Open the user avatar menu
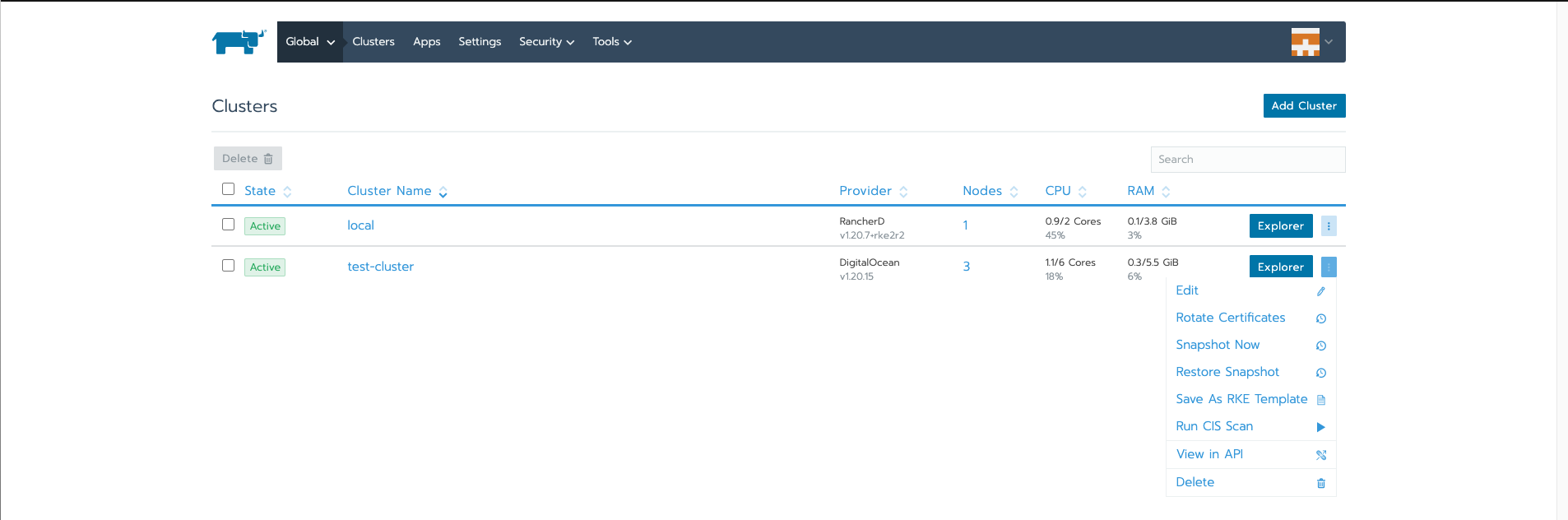Viewport: 1568px width, 520px height. (x=1311, y=42)
